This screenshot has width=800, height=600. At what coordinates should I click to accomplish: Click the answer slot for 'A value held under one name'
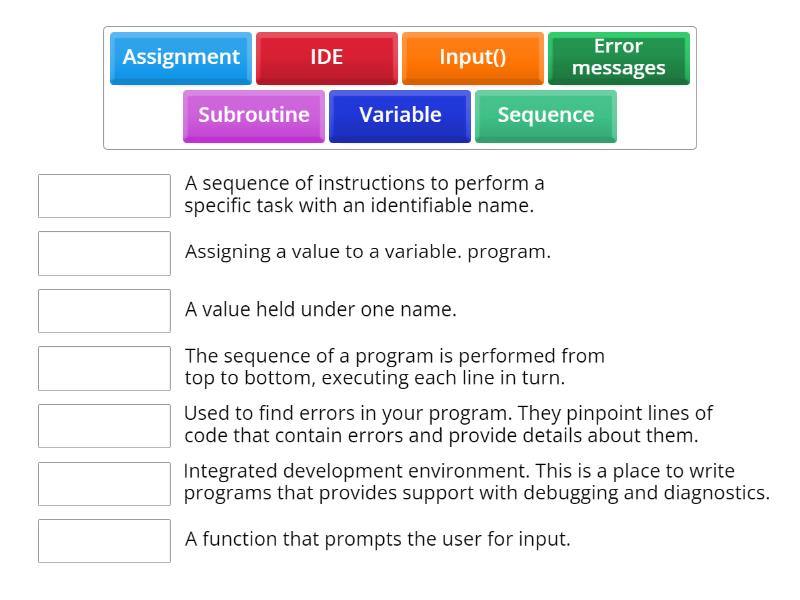(104, 311)
